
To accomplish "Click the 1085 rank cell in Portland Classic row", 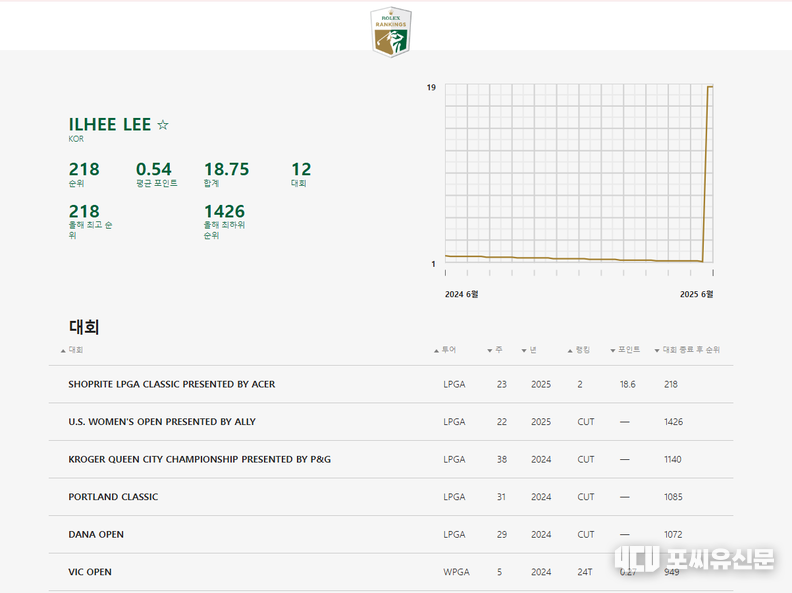I will click(673, 497).
